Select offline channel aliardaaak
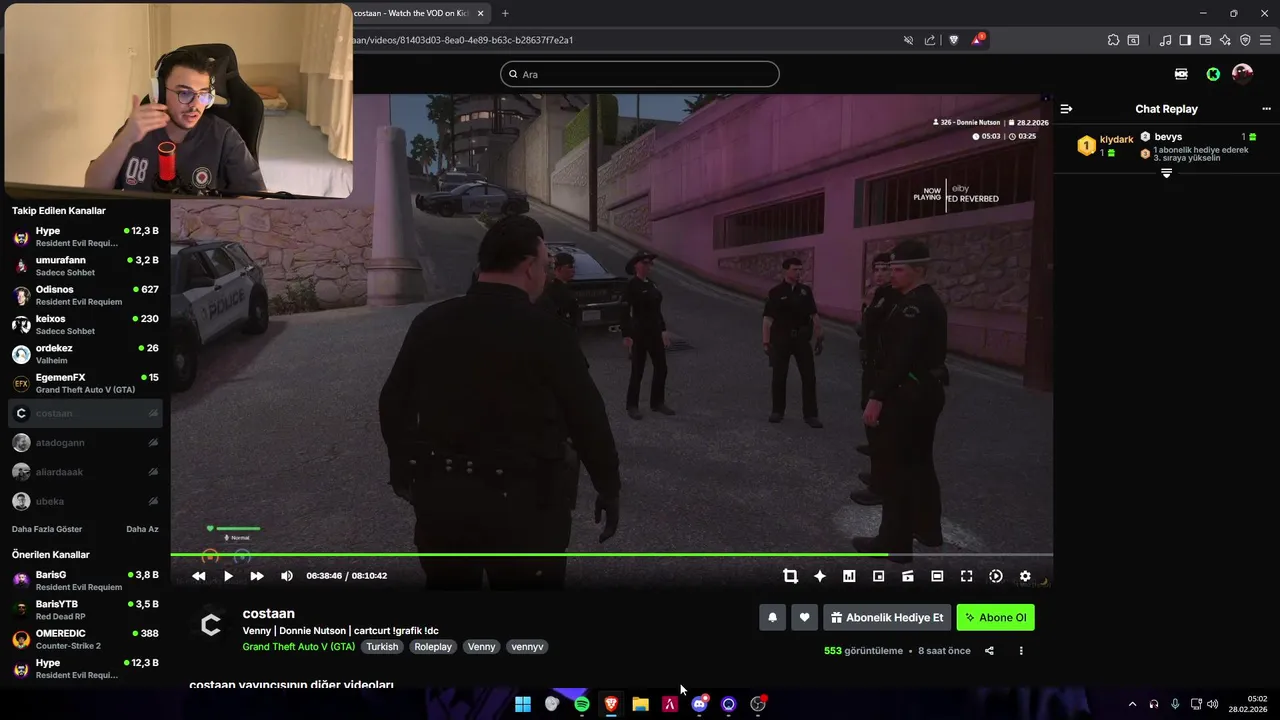Viewport: 1280px width, 720px height. [85, 471]
